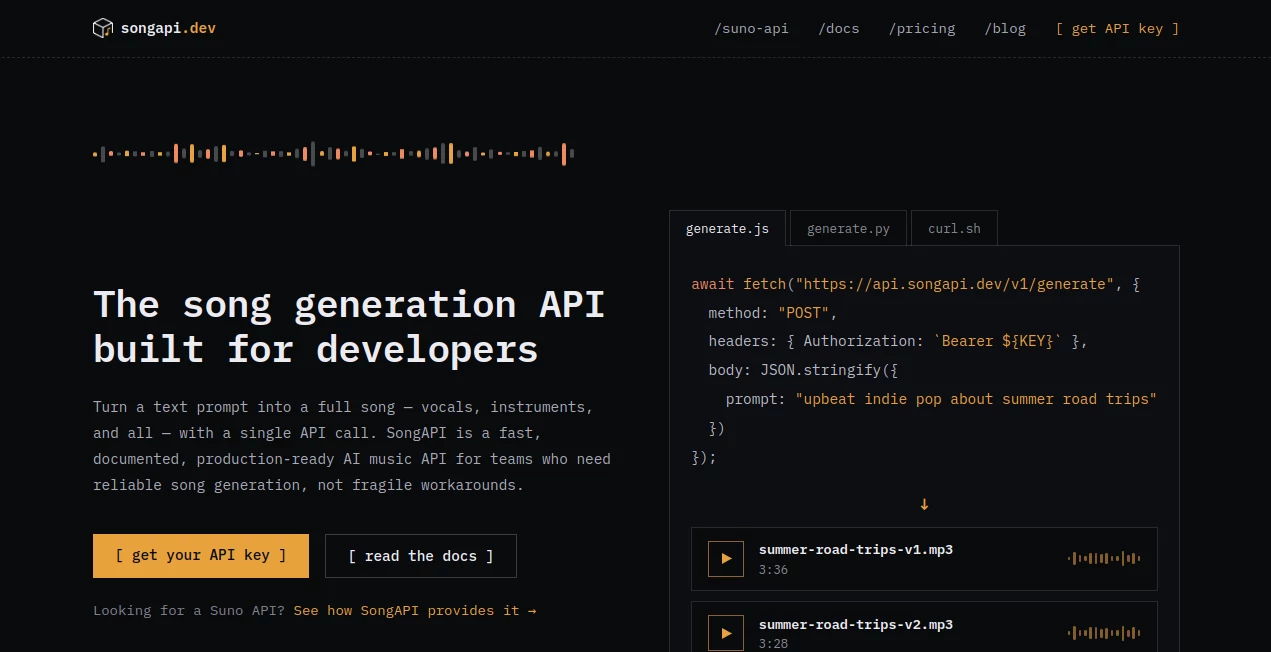The width and height of the screenshot is (1271, 652).
Task: Click waveform of summer-road-trips-v2.mp3
Action: pyautogui.click(x=1104, y=632)
